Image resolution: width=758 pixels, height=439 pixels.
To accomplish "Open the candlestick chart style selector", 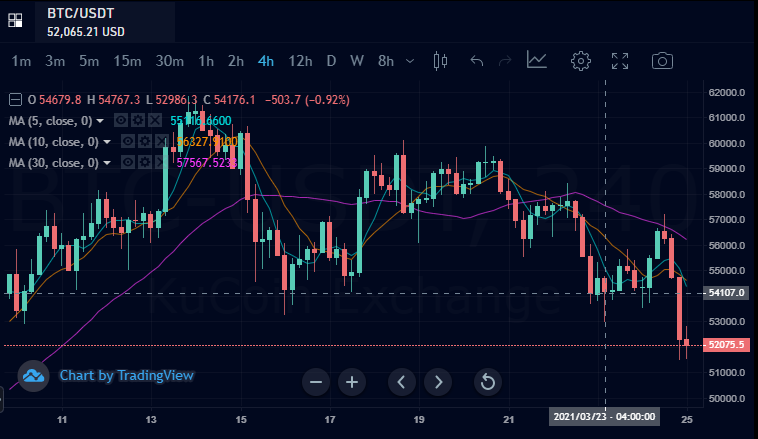I will 440,61.
